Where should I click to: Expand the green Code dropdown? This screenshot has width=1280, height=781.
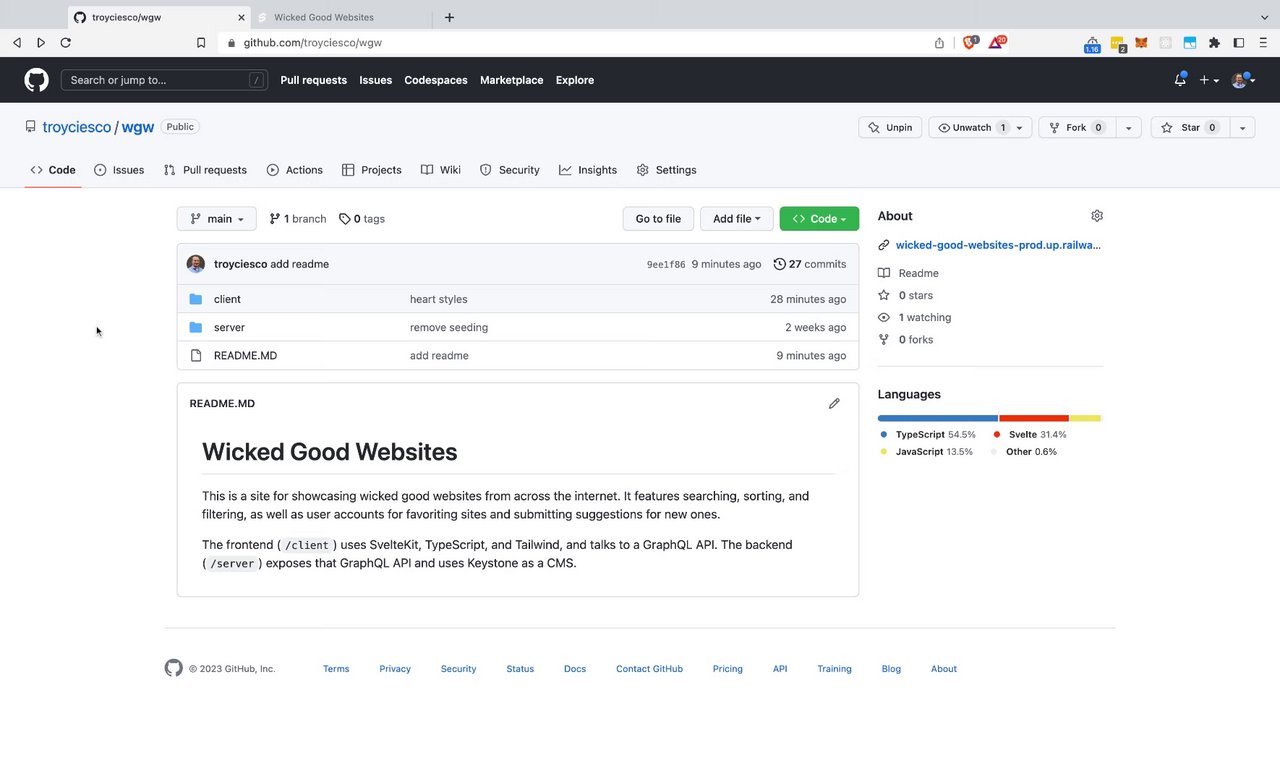[819, 219]
